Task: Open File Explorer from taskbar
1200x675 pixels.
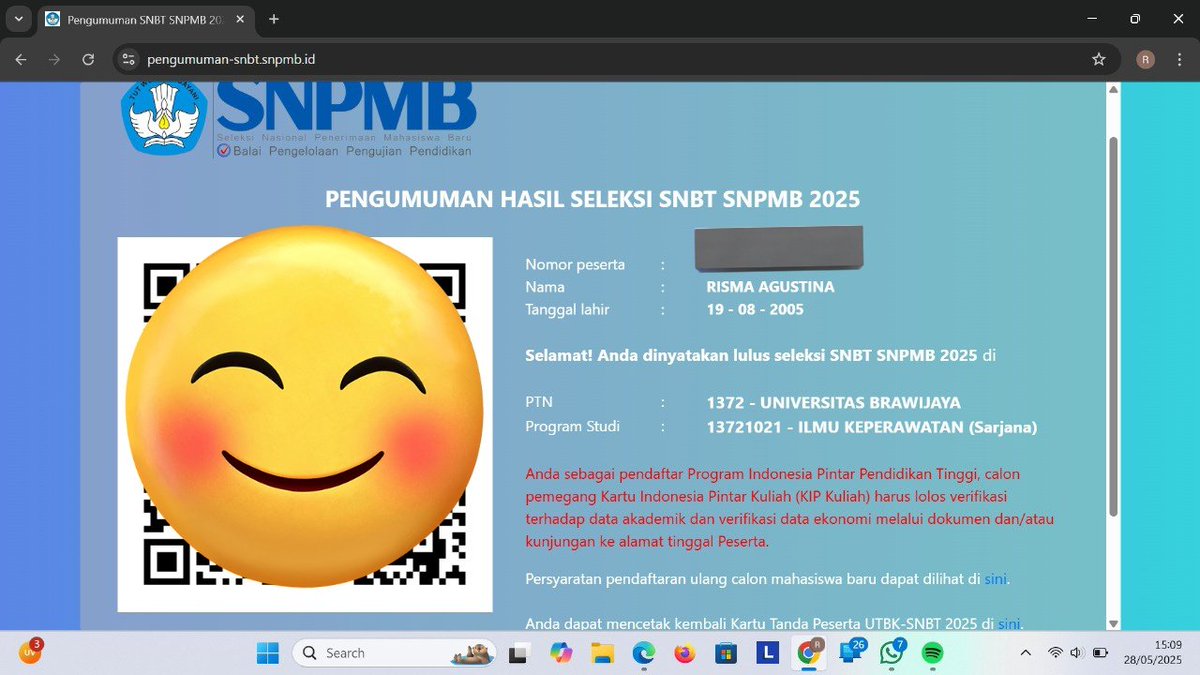Action: pos(602,653)
